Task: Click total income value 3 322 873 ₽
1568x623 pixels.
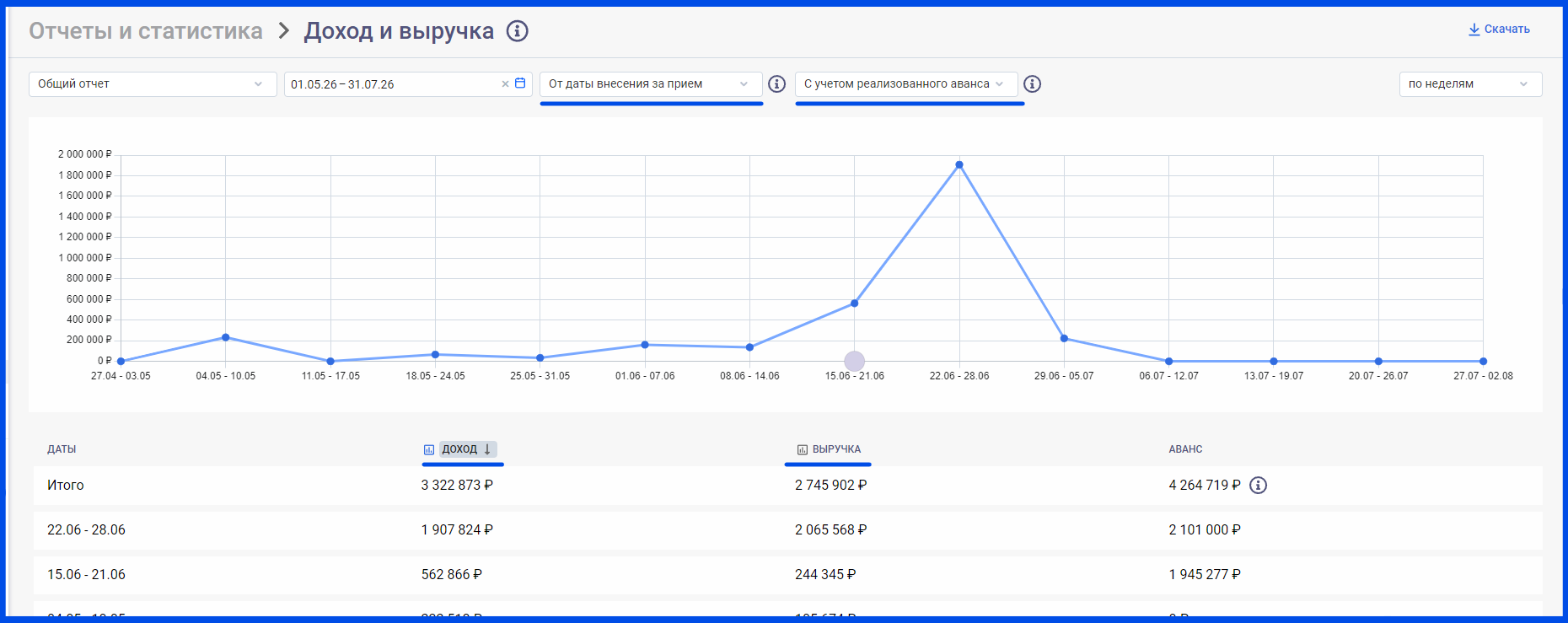Action: point(457,486)
